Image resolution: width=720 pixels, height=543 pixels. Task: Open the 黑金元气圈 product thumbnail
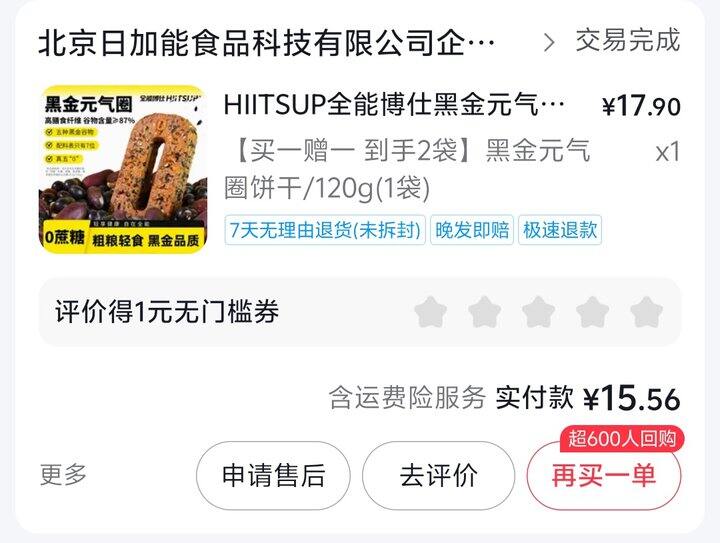coord(123,169)
